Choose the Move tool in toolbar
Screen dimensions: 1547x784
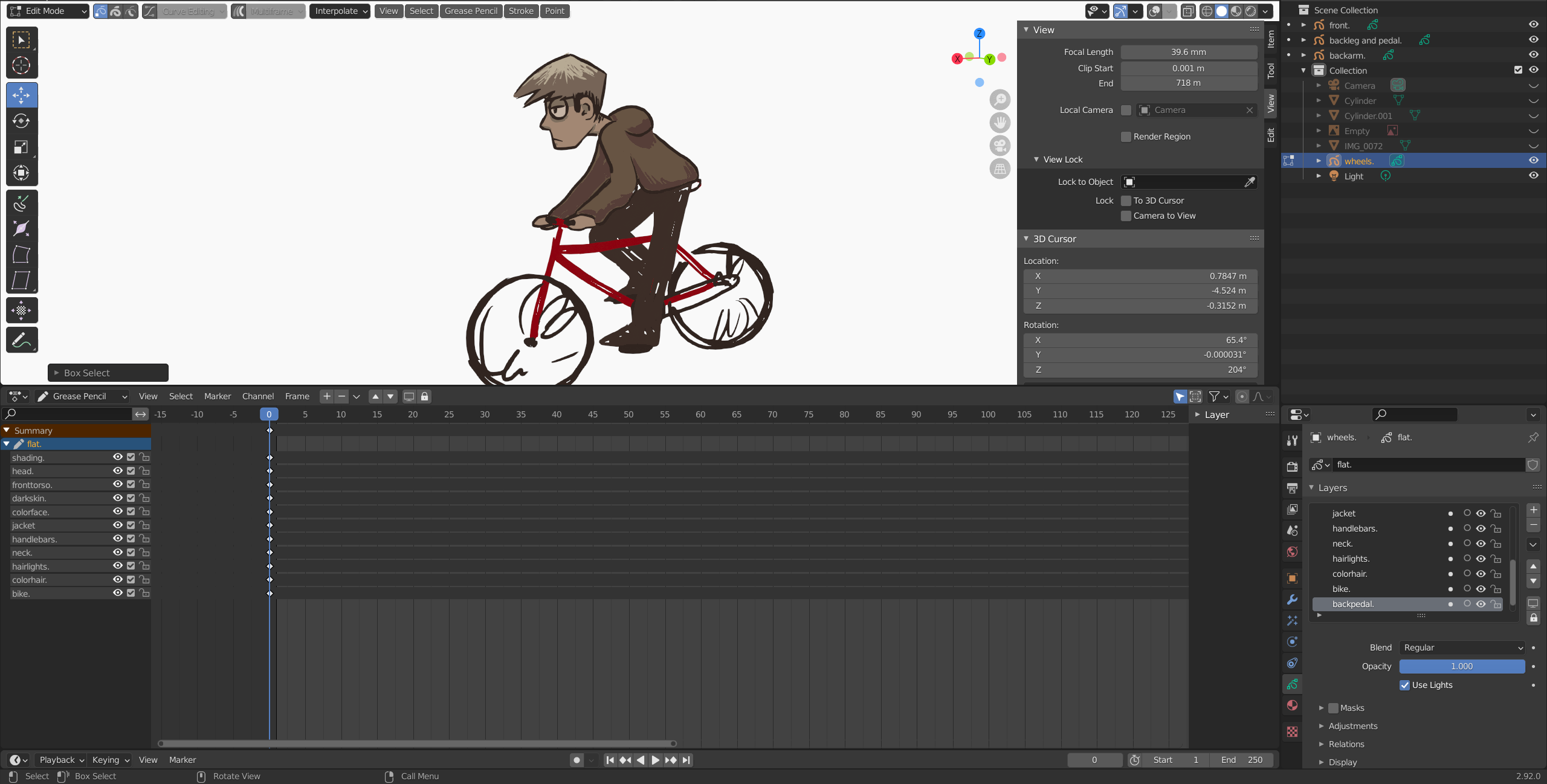[22, 95]
